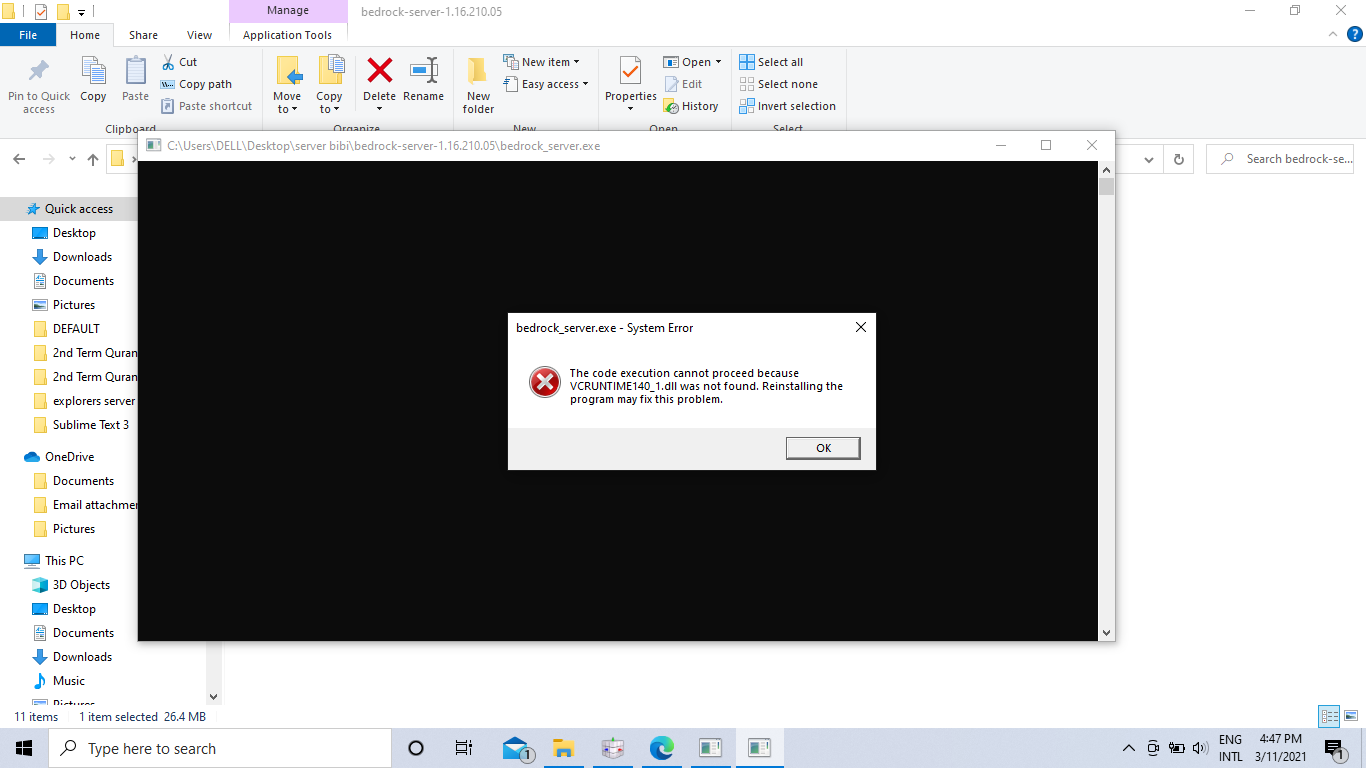Image resolution: width=1366 pixels, height=768 pixels.
Task: Open the Mail app on taskbar
Action: coord(516,748)
